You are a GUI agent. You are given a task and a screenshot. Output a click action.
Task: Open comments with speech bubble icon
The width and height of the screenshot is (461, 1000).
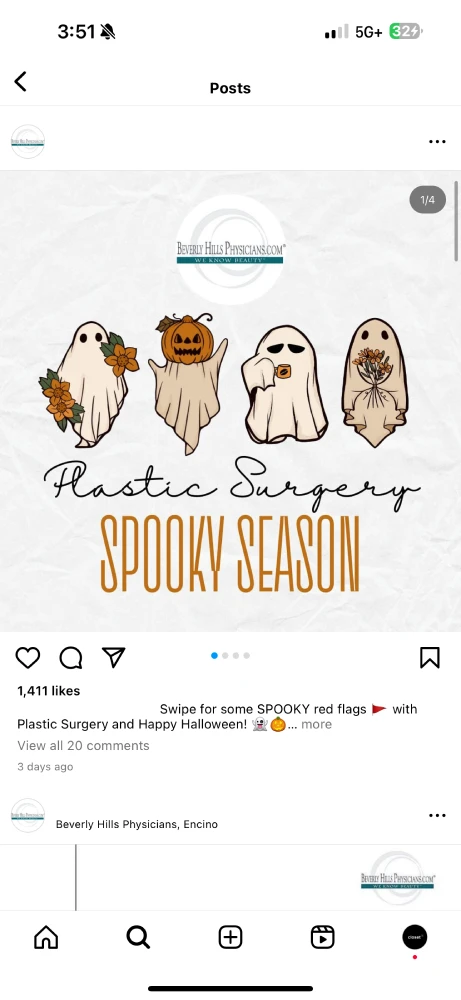(x=71, y=658)
